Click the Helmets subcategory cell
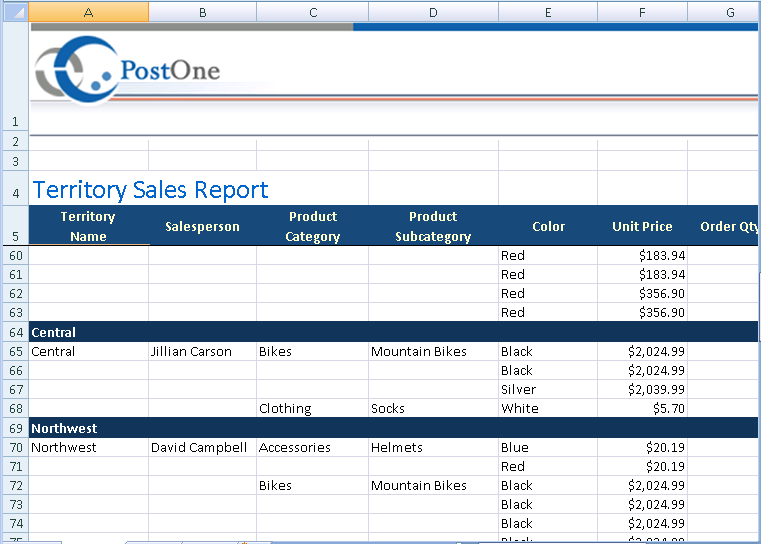761x544 pixels. (x=433, y=447)
